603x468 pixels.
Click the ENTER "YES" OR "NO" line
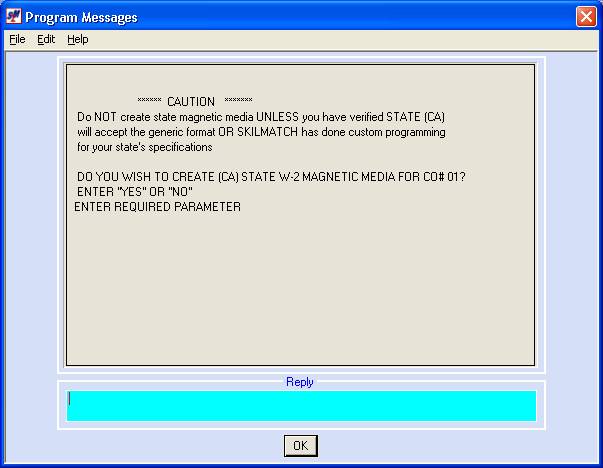135,192
